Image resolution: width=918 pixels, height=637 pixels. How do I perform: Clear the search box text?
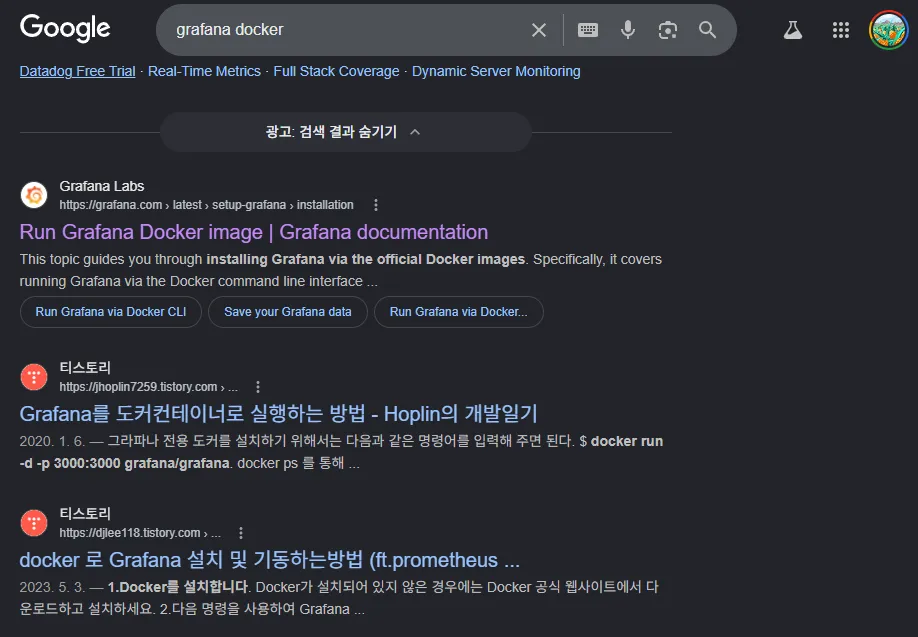pyautogui.click(x=539, y=30)
